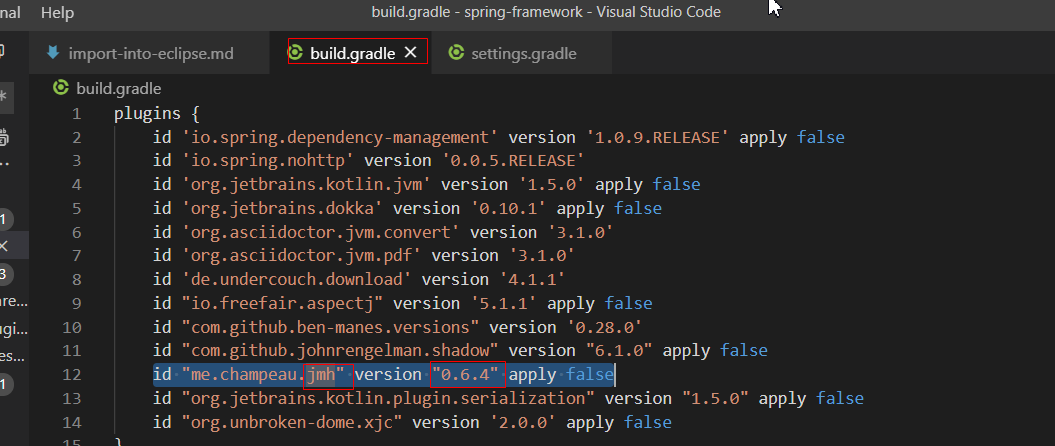Screen dimensions: 1055x446
Task: Select the build.gradle editor tab
Action: click(x=352, y=53)
